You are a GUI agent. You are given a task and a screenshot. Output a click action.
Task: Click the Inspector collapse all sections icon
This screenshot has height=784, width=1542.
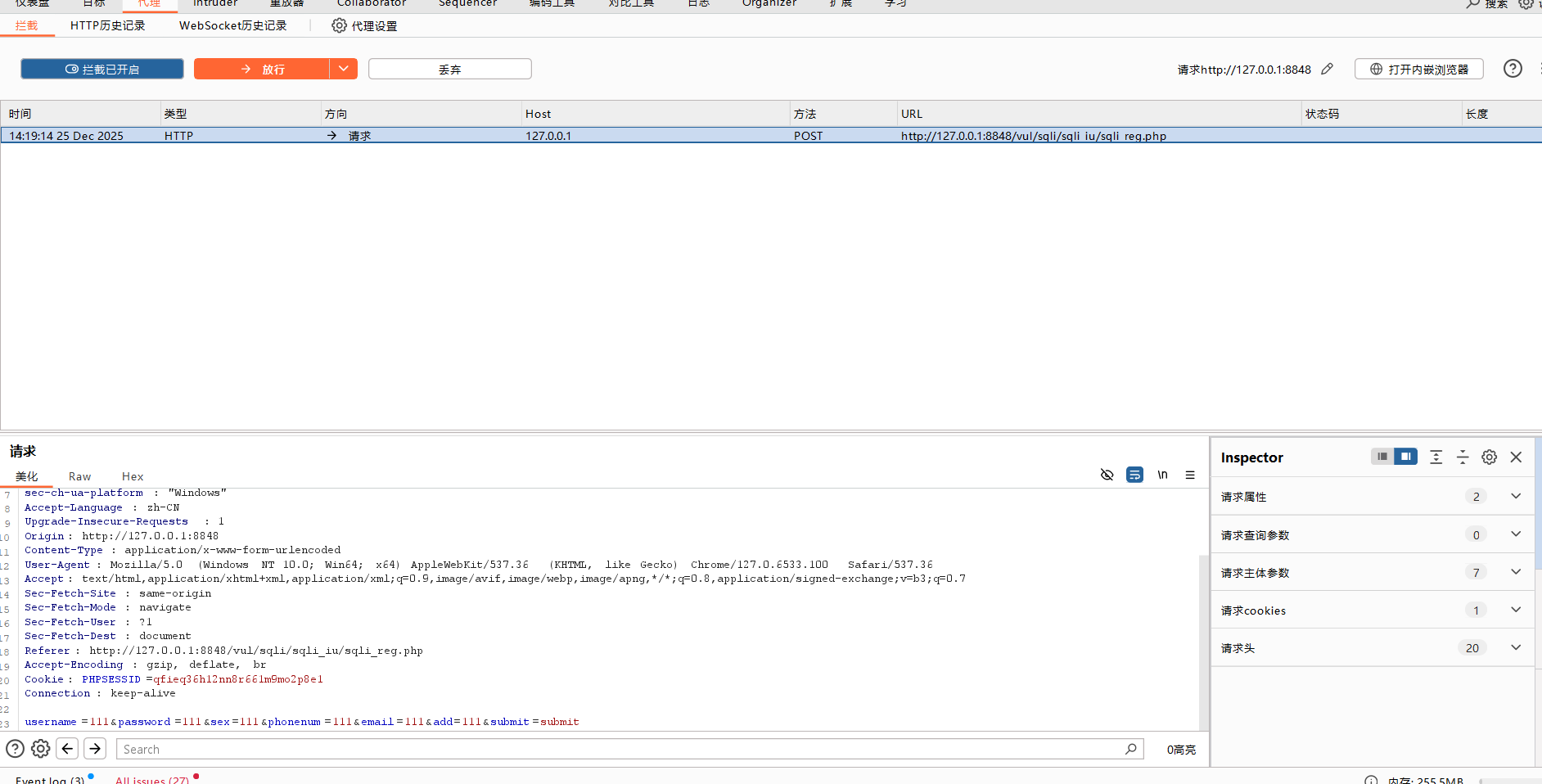[1463, 457]
